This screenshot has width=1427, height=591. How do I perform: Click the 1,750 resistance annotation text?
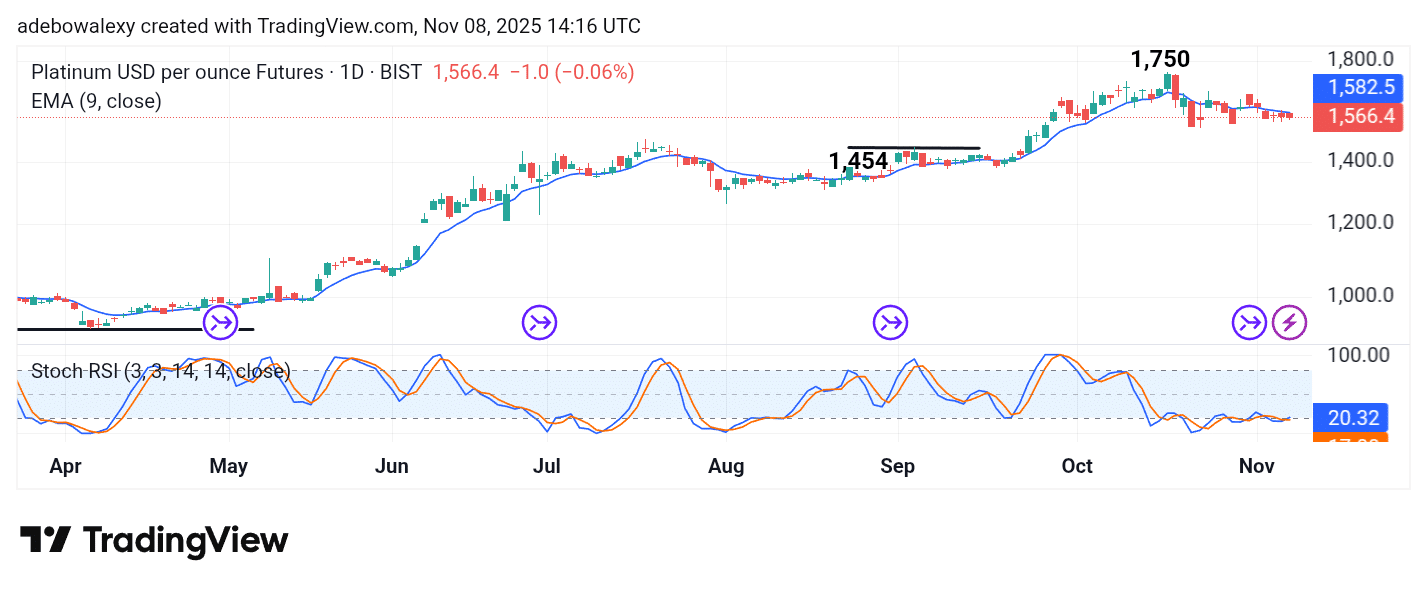pos(1160,59)
